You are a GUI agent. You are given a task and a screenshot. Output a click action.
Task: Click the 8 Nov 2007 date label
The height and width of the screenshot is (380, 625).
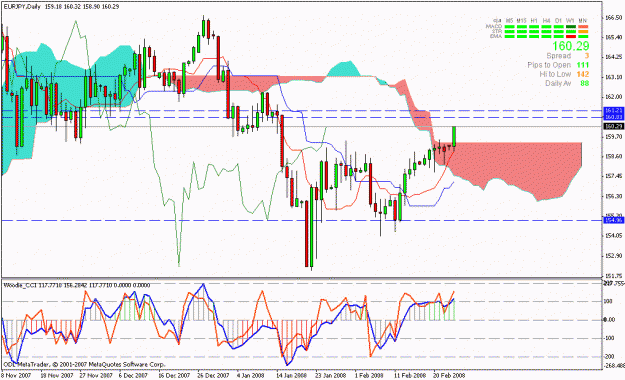[16, 376]
